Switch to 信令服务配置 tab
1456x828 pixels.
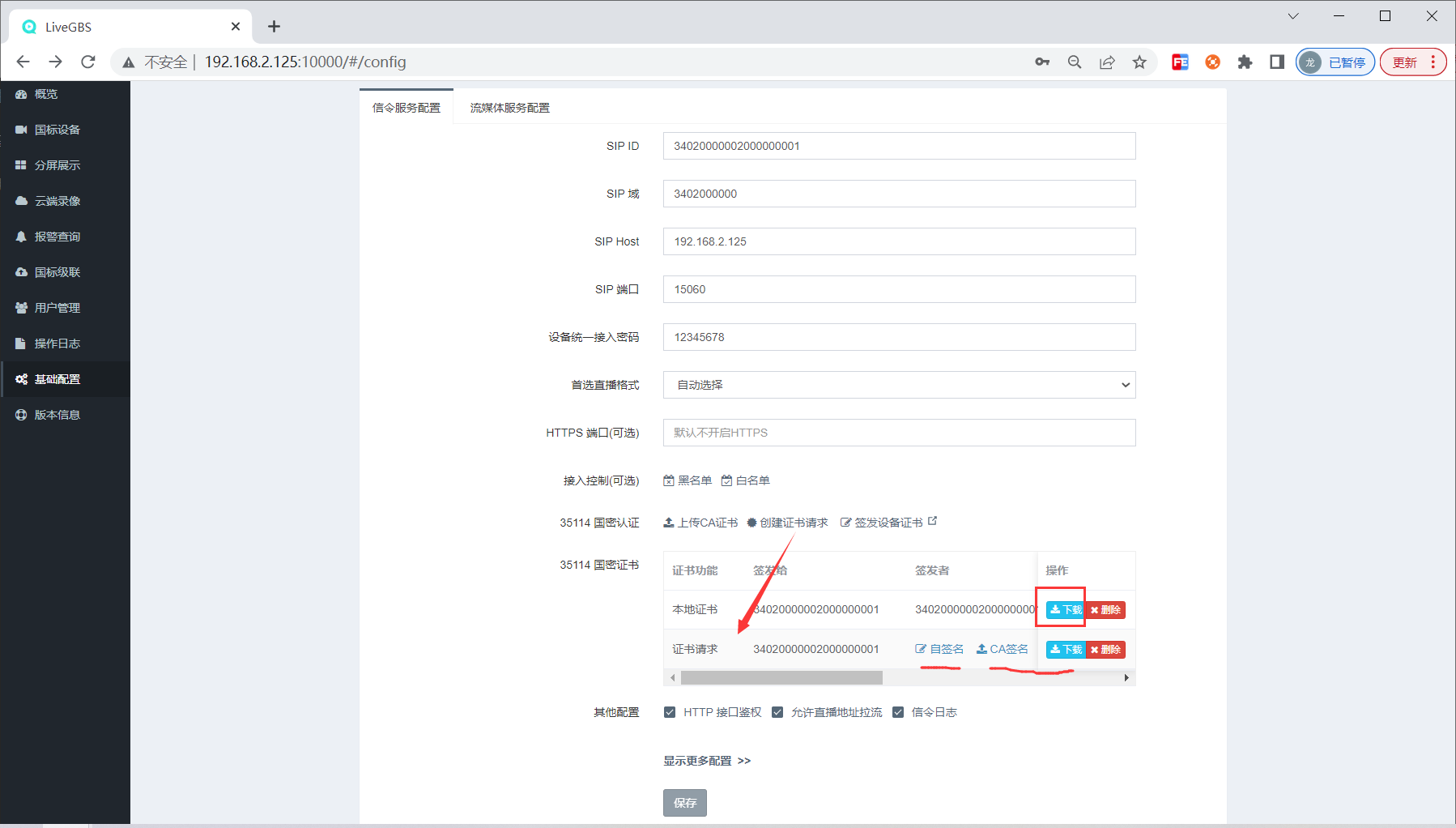tap(407, 108)
